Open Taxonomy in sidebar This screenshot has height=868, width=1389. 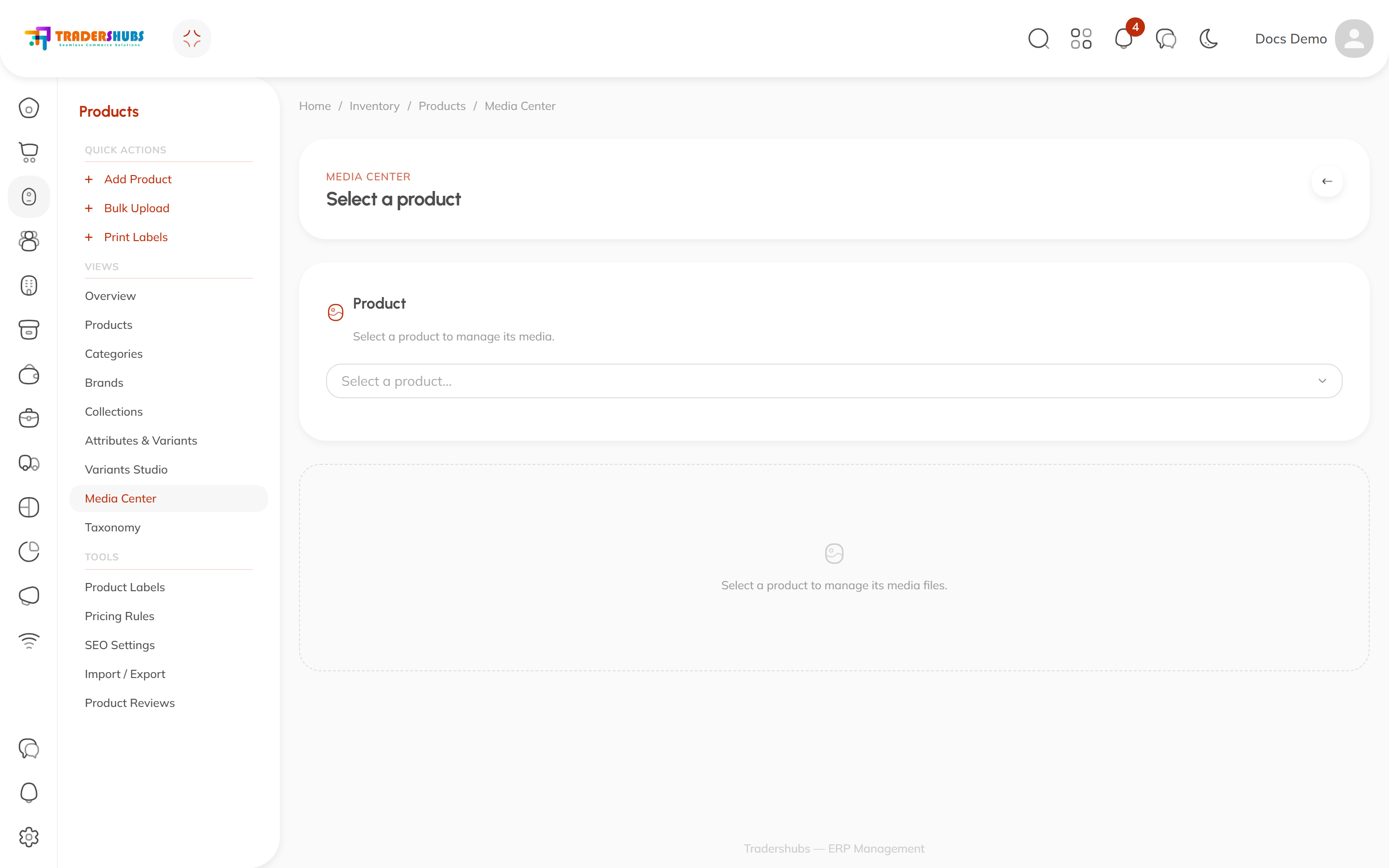click(x=112, y=528)
